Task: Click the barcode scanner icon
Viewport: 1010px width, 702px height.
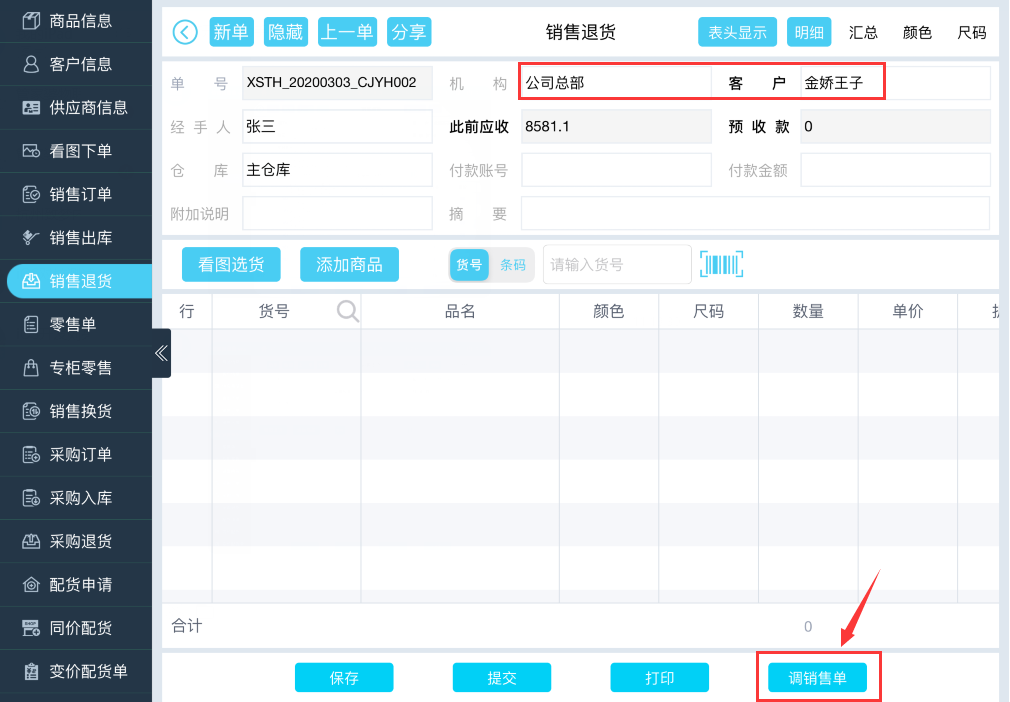Action: click(721, 264)
